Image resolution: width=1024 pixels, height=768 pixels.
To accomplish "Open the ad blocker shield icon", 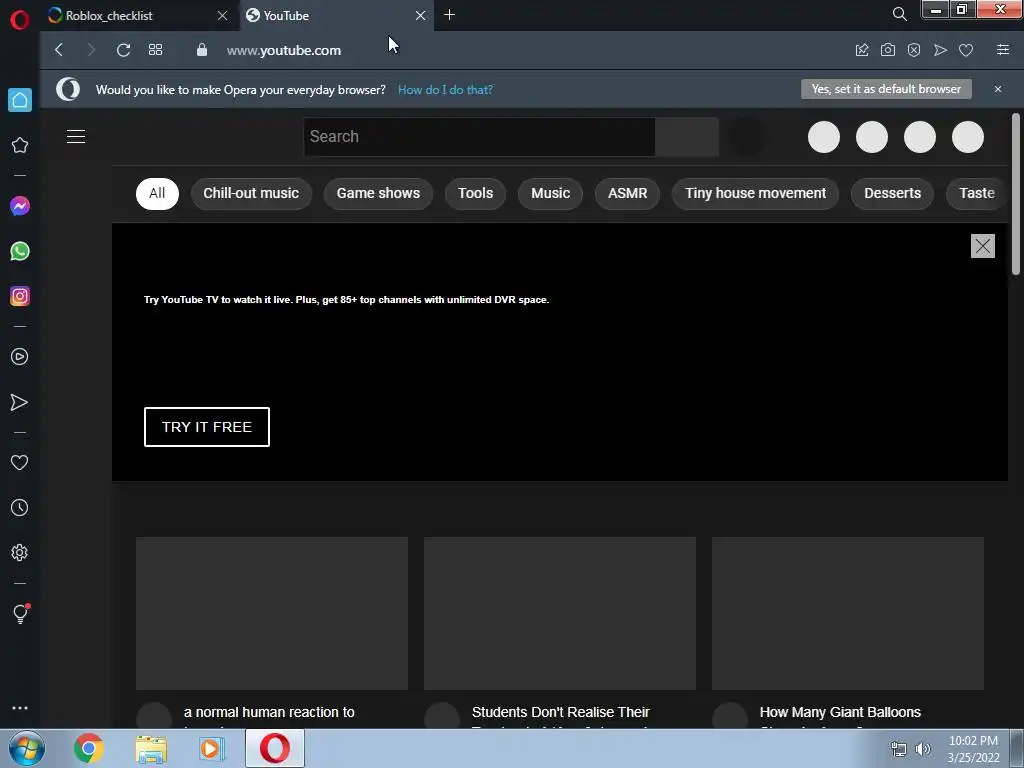I will coord(914,50).
